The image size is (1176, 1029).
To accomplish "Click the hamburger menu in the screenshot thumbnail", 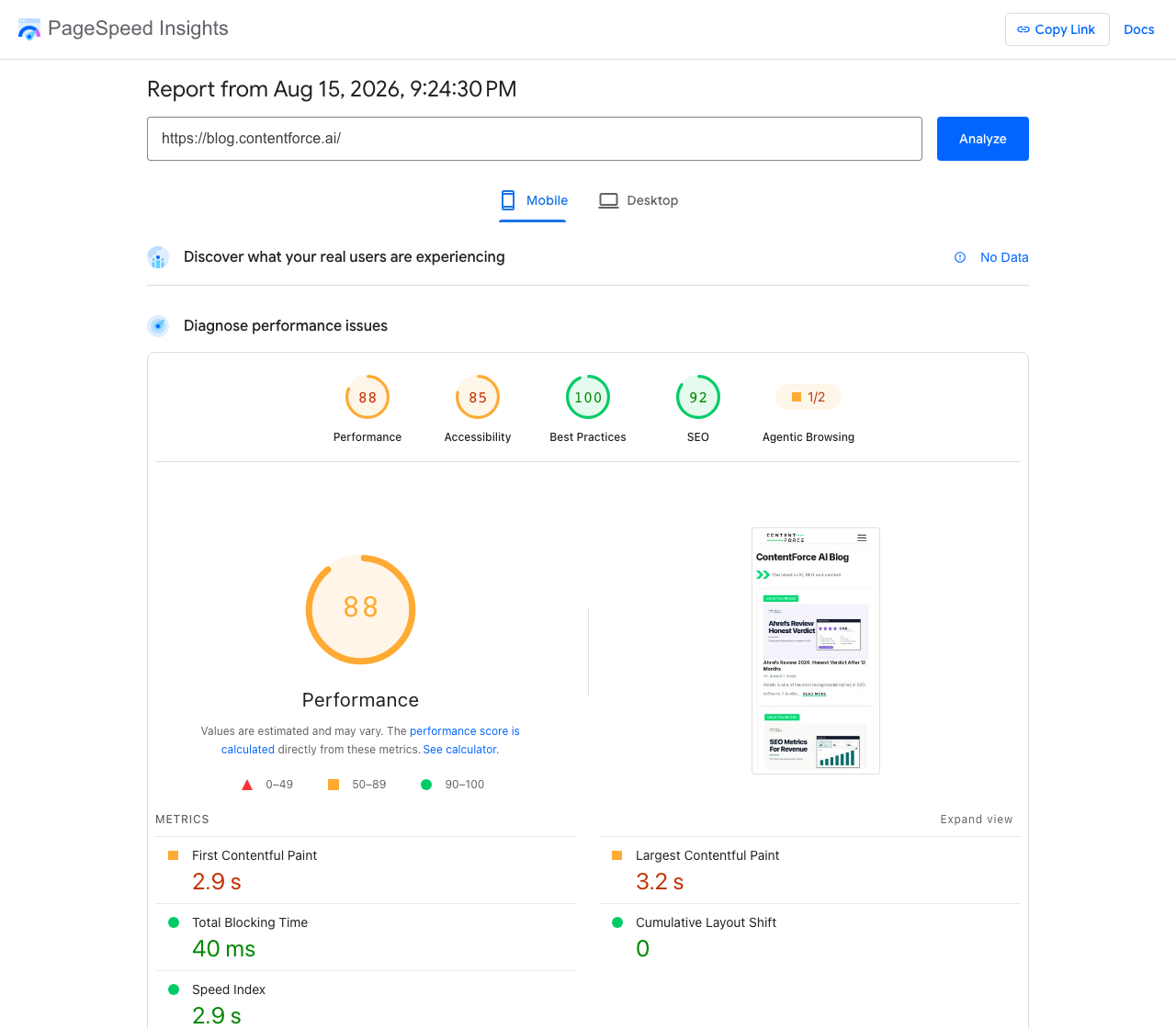I will click(x=862, y=537).
